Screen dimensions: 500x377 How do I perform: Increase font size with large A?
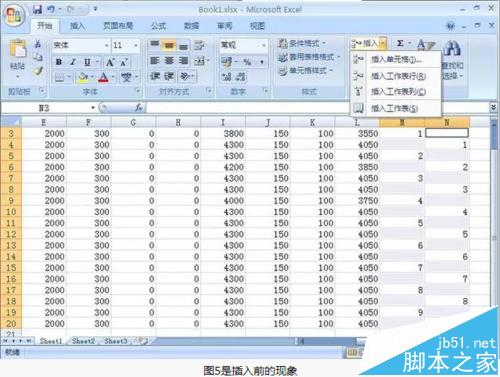(x=110, y=62)
